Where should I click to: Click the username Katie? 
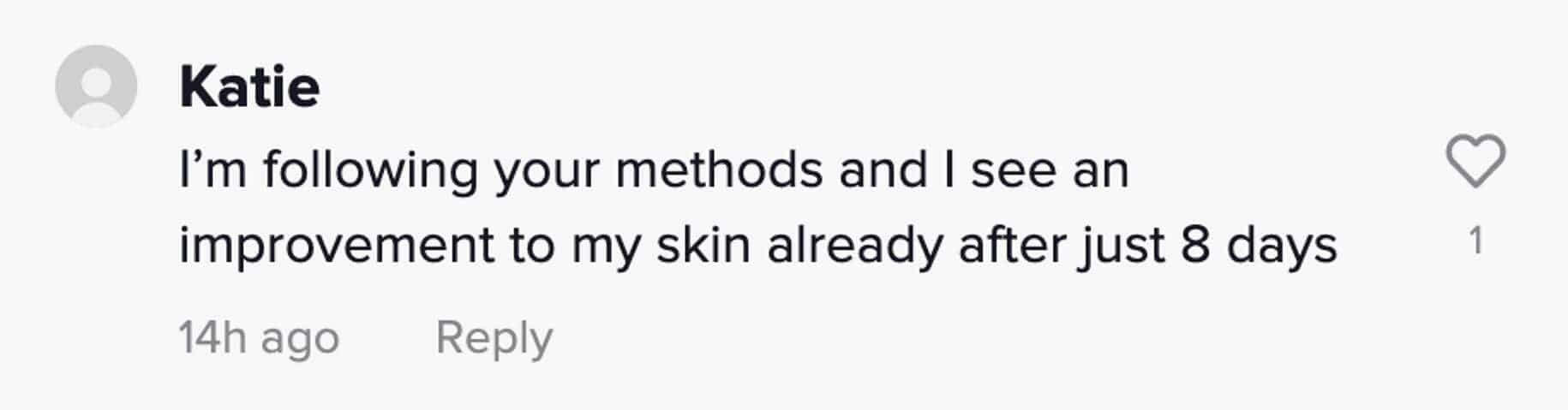249,87
